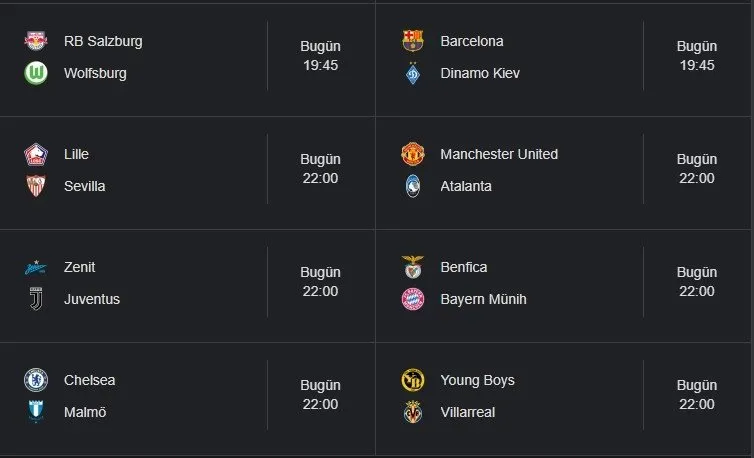The image size is (754, 458).
Task: Click the Manchester United crest
Action: [x=412, y=154]
